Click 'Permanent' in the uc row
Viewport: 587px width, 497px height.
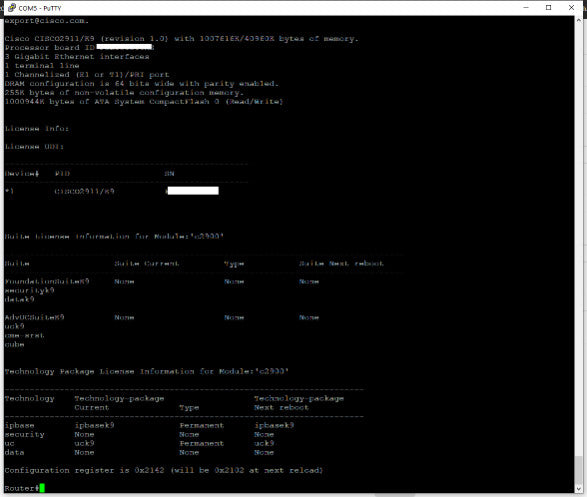[201, 443]
